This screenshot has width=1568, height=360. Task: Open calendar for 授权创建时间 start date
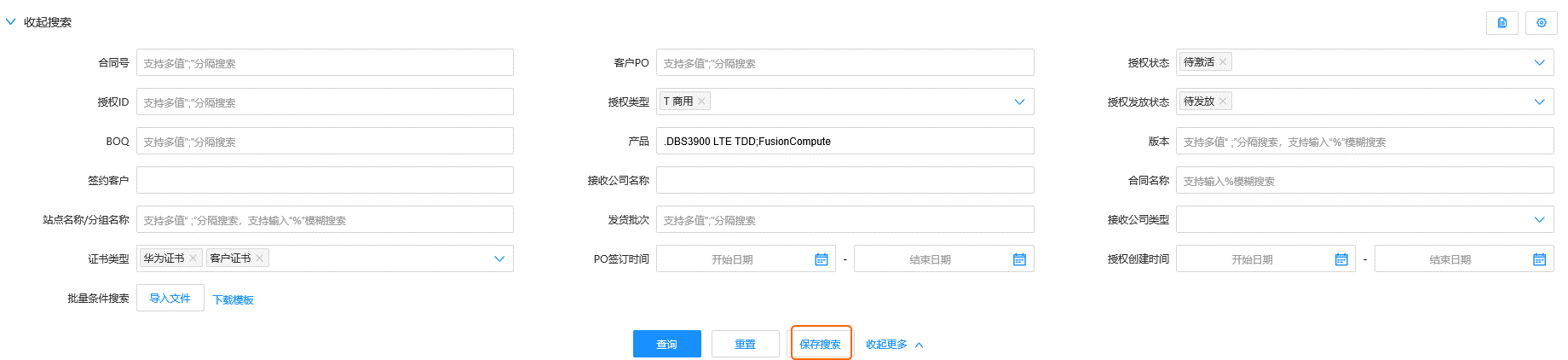click(x=1340, y=259)
